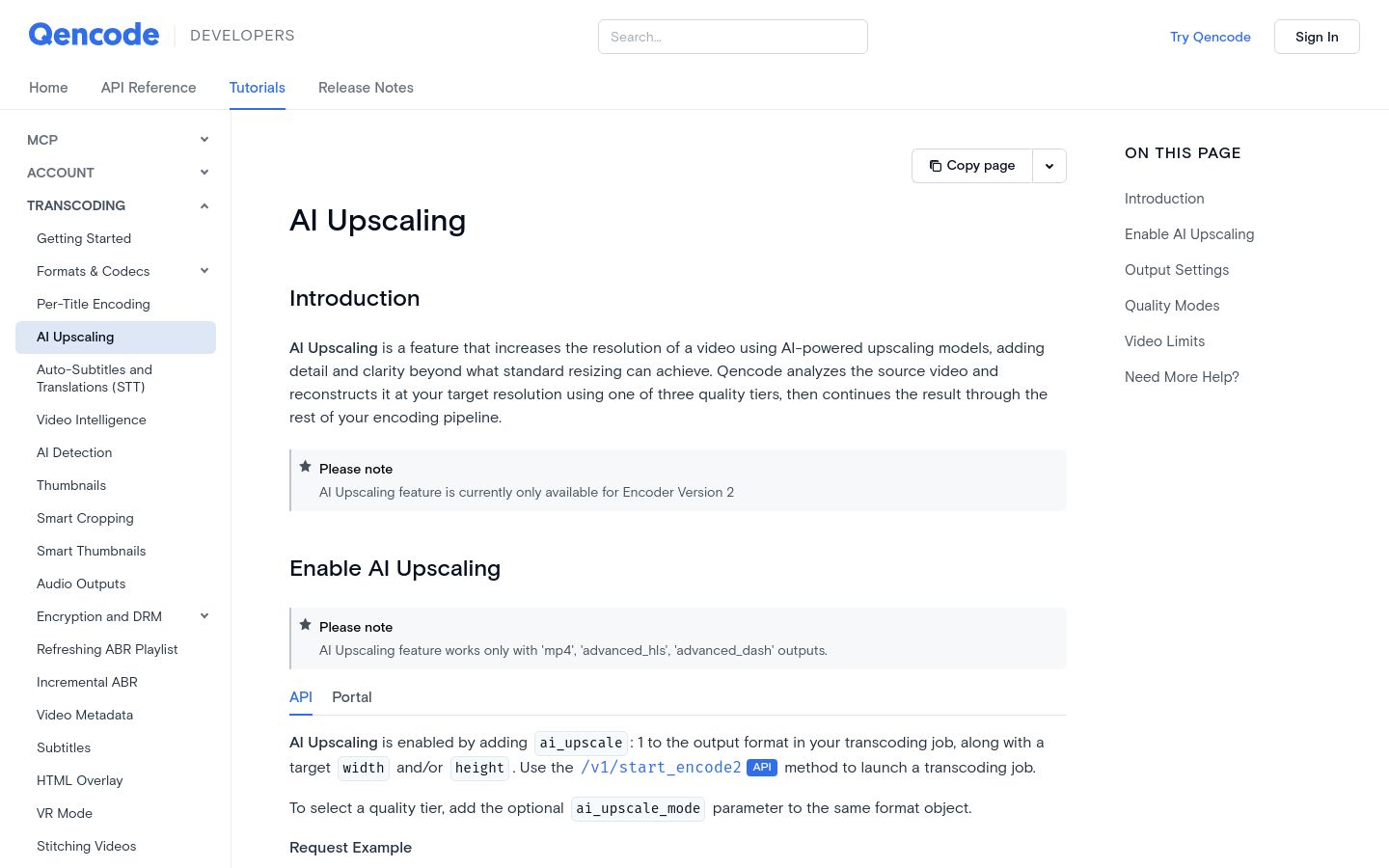Switch to the Portal tab
Viewport: 1389px width, 868px height.
(351, 697)
